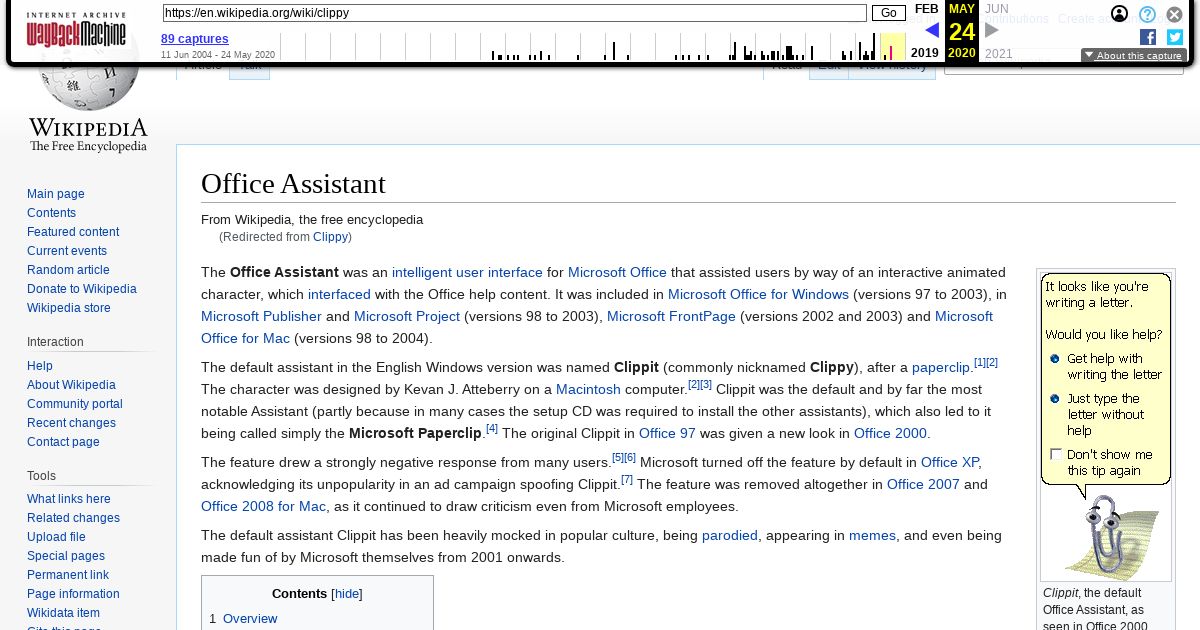Select FEB month label
The width and height of the screenshot is (1200, 630).
click(927, 9)
